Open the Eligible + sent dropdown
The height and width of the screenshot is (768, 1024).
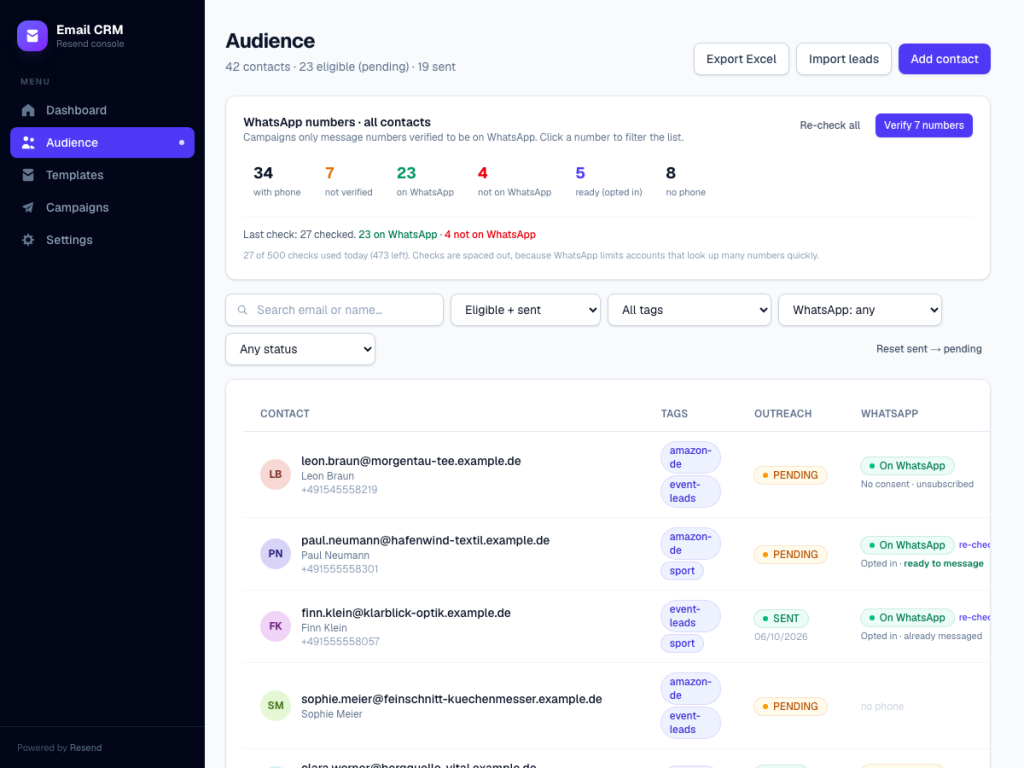point(526,310)
